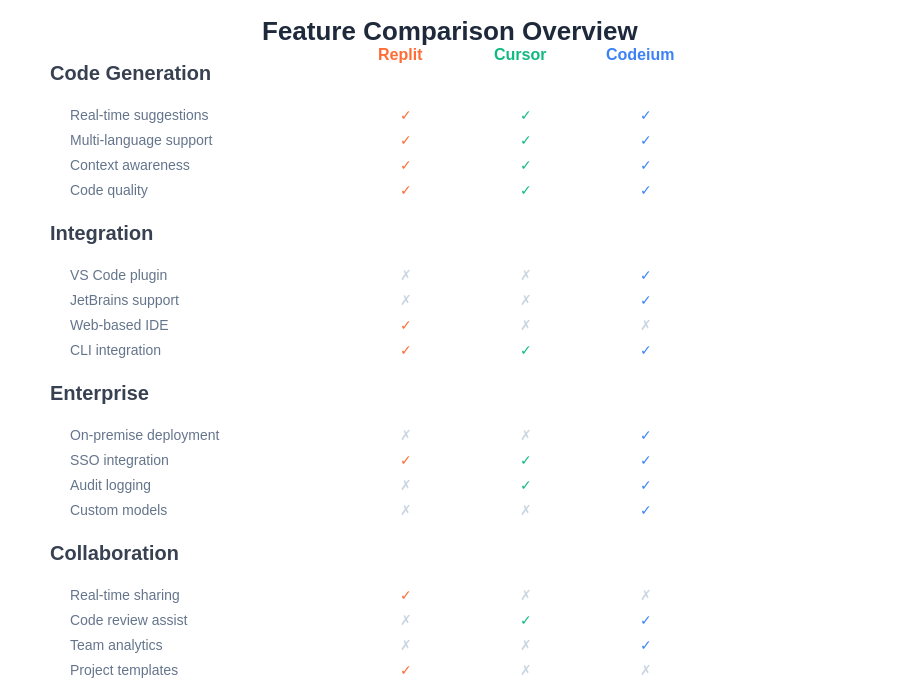Click Codeium checkmark for On-premise deployment
900x700 pixels.
click(646, 435)
